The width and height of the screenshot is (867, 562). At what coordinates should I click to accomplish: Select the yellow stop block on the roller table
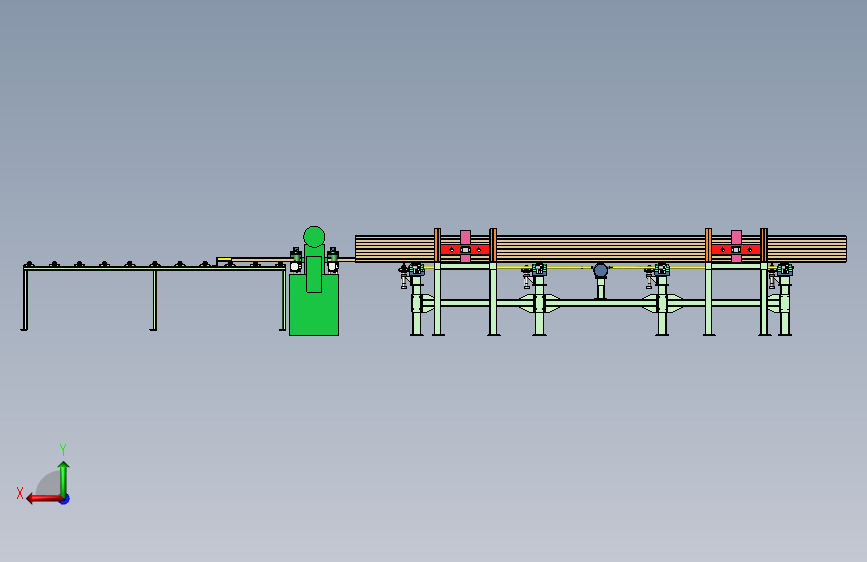point(224,259)
